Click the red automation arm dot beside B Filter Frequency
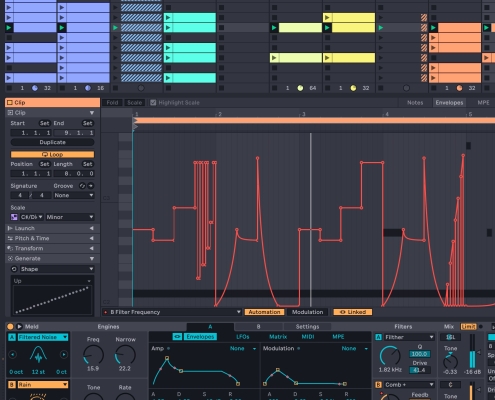Viewport: 495px width, 400px height. click(x=106, y=312)
